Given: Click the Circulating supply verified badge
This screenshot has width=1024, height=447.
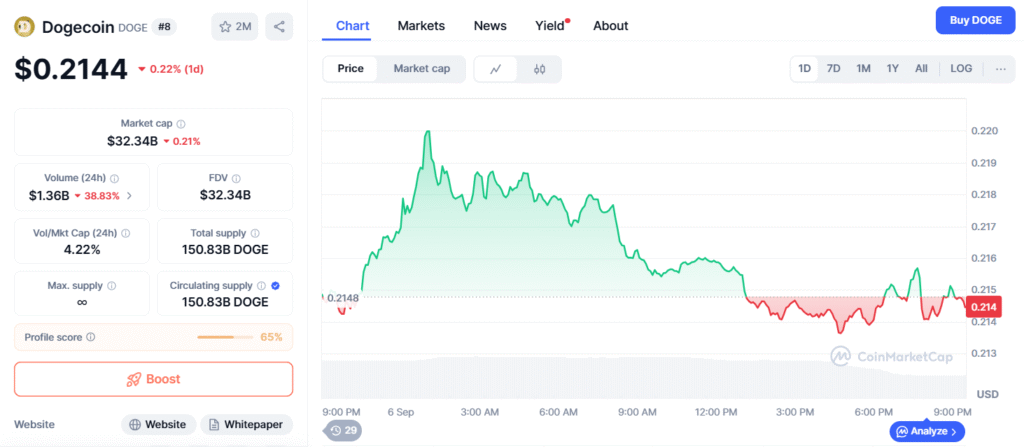Looking at the screenshot, I should click(275, 286).
